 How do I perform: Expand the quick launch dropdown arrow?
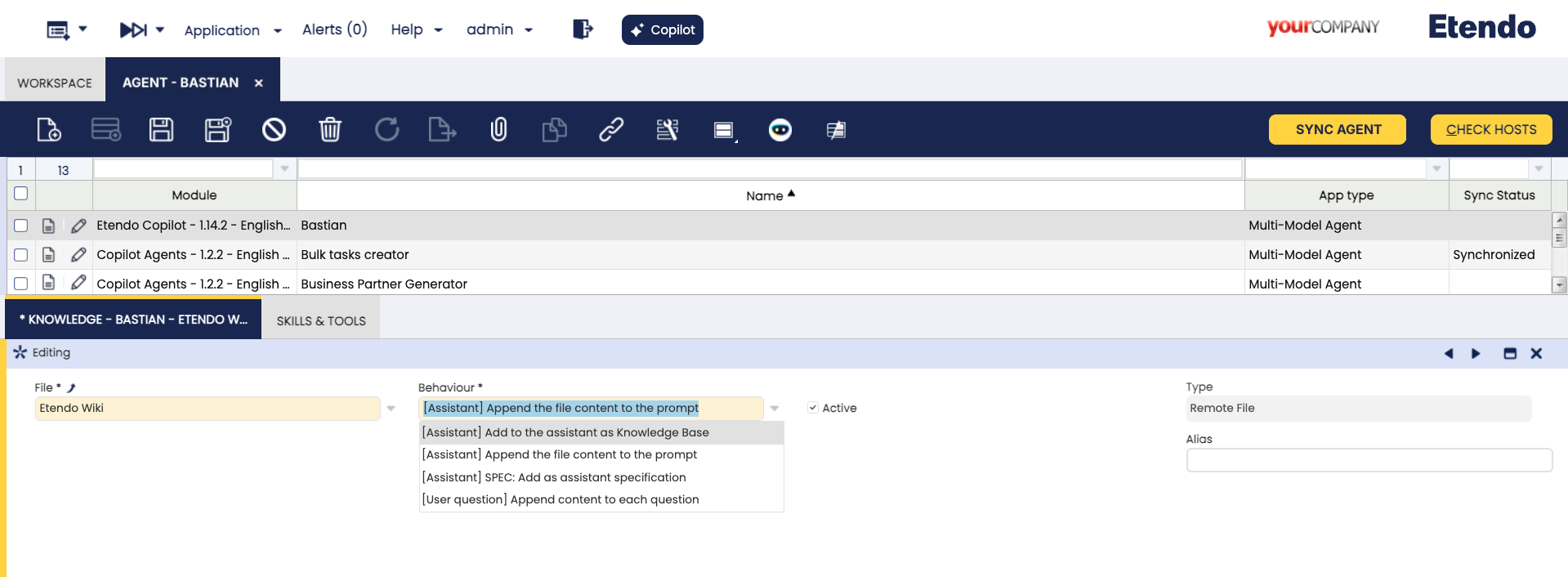160,29
